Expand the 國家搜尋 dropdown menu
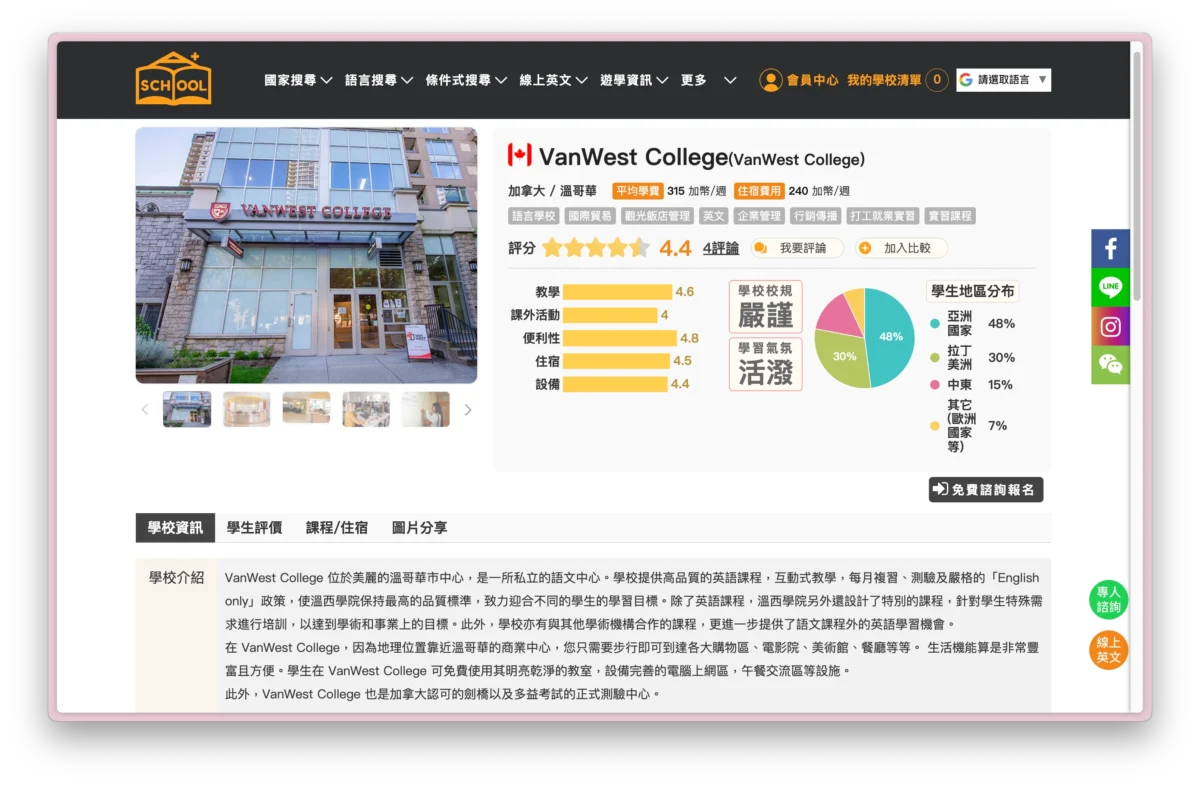This screenshot has width=1200, height=785. tap(298, 80)
